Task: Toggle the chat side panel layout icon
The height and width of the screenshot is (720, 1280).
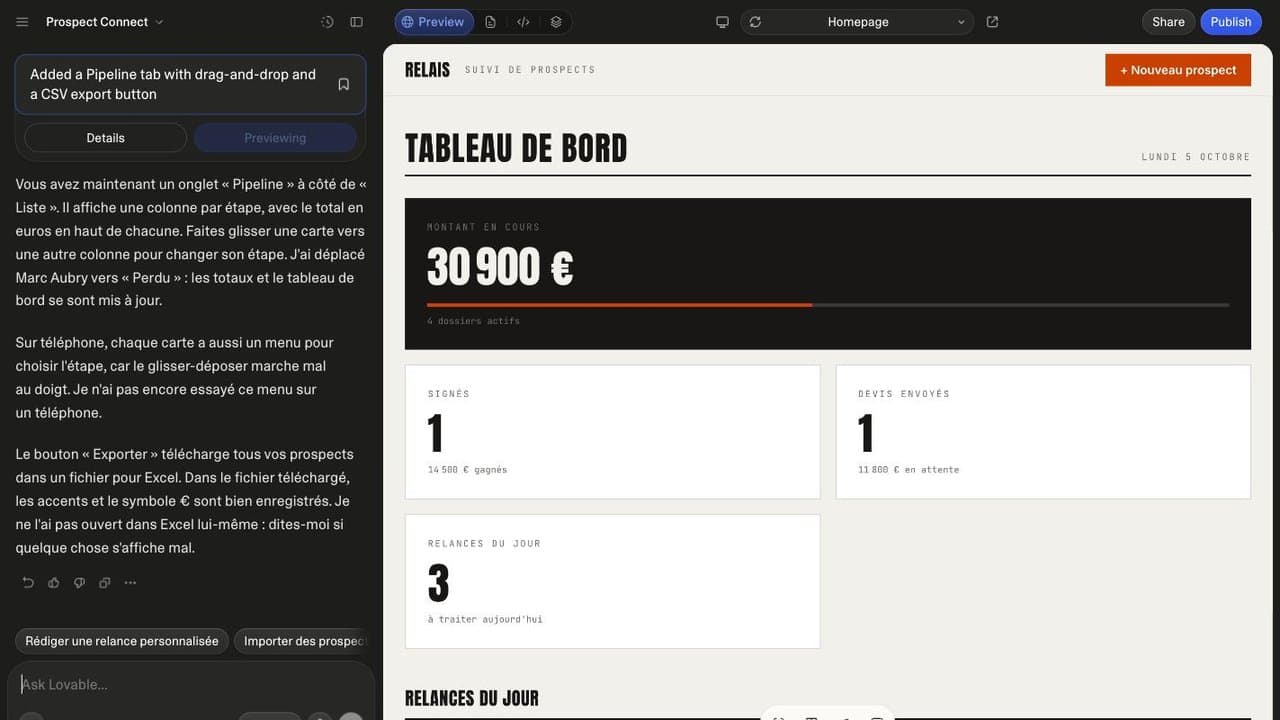Action: pyautogui.click(x=356, y=22)
